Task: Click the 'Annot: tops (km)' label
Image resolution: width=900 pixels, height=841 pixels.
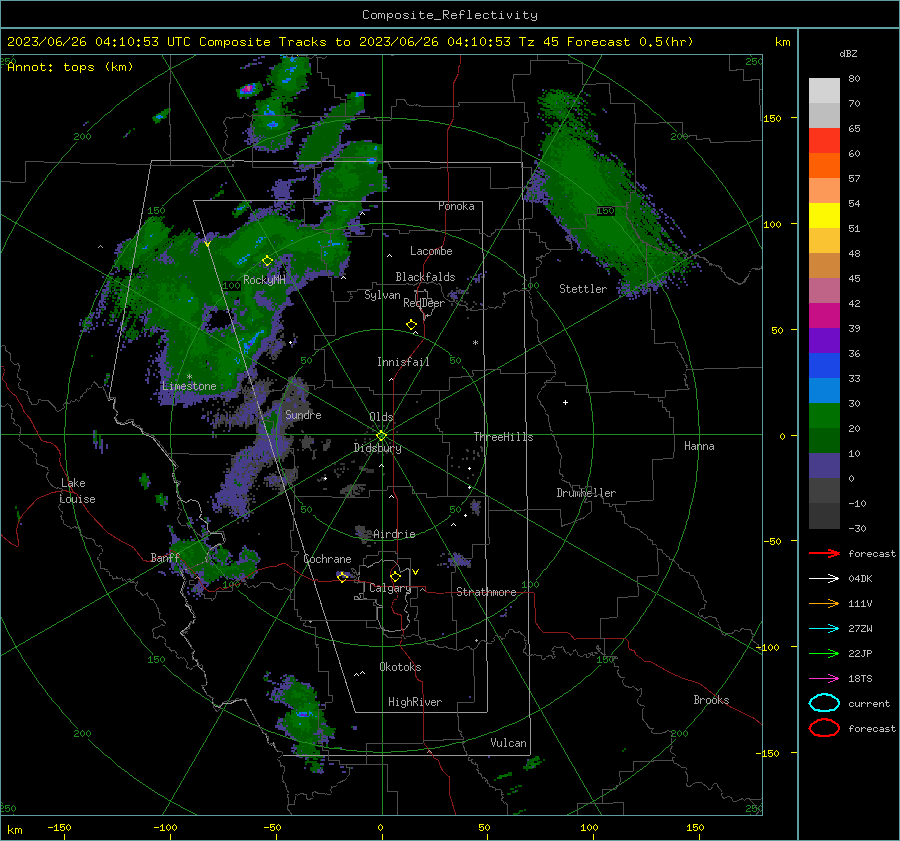Action: pos(70,67)
